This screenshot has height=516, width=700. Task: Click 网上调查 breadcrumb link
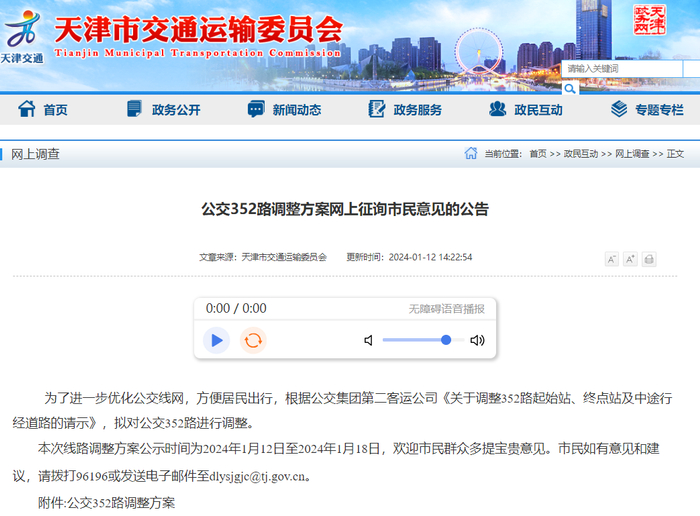[x=632, y=154]
